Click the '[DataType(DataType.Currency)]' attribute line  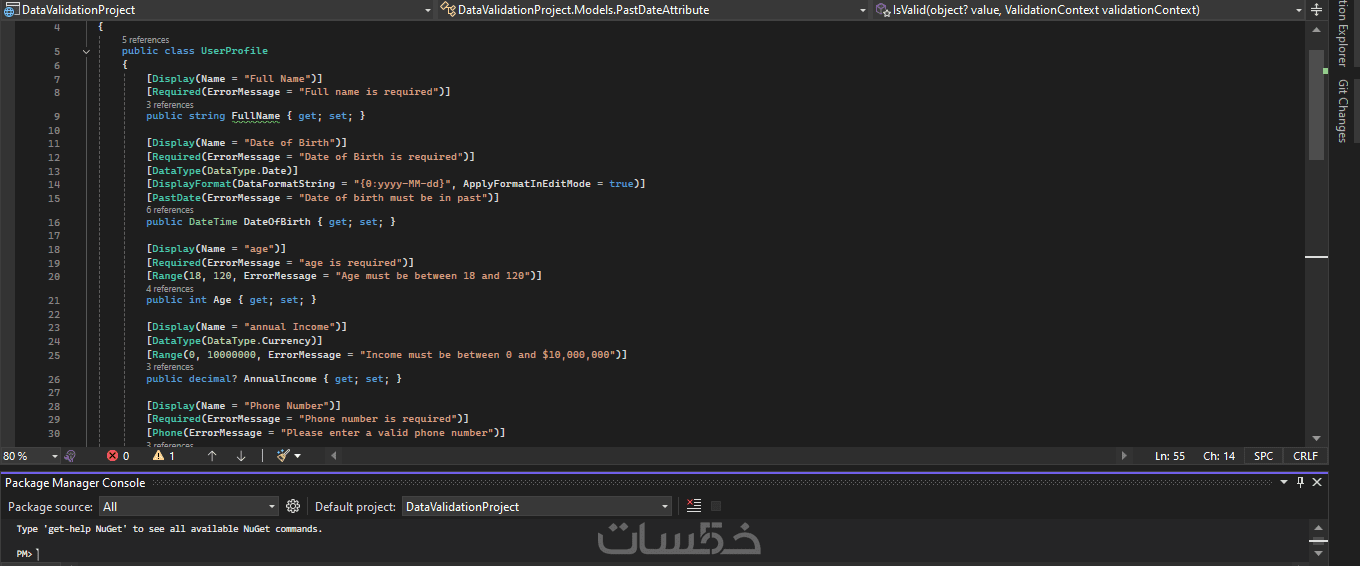(x=234, y=341)
